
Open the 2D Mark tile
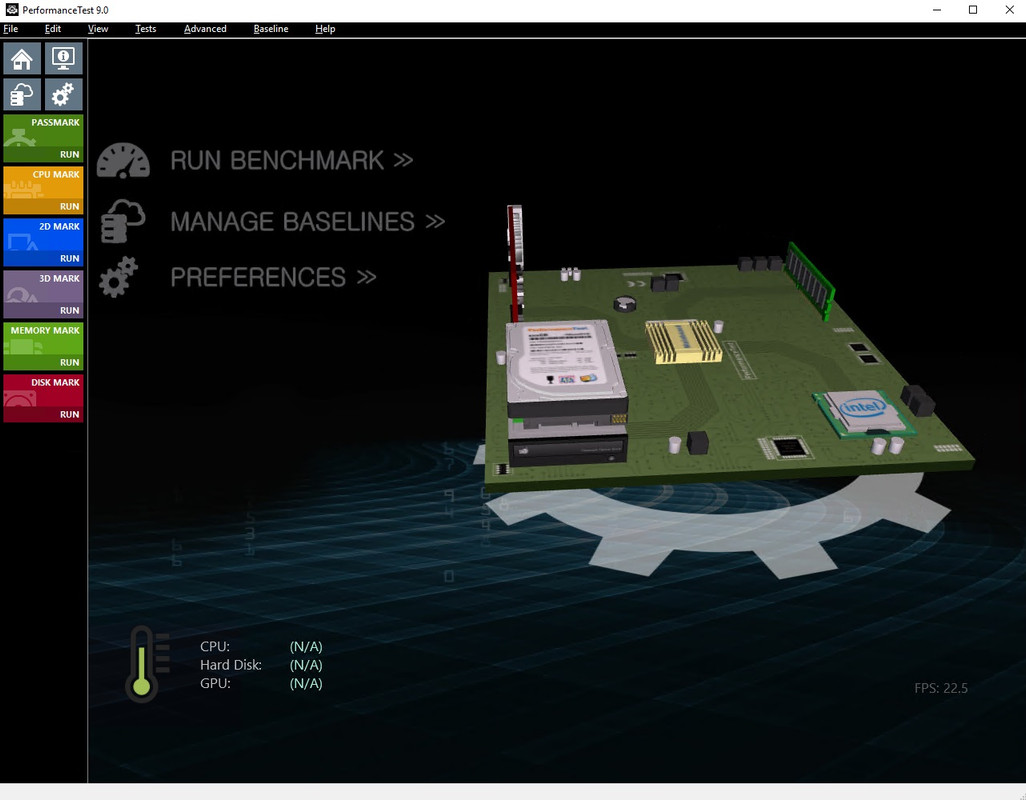(43, 235)
